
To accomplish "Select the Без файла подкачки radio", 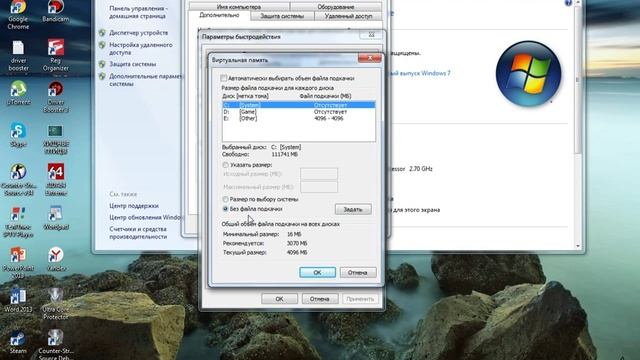I will click(225, 209).
